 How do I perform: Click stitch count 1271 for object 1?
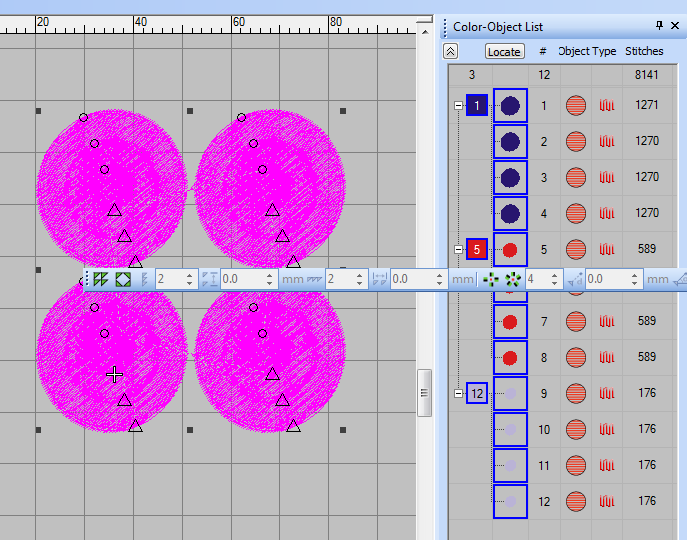tap(647, 105)
